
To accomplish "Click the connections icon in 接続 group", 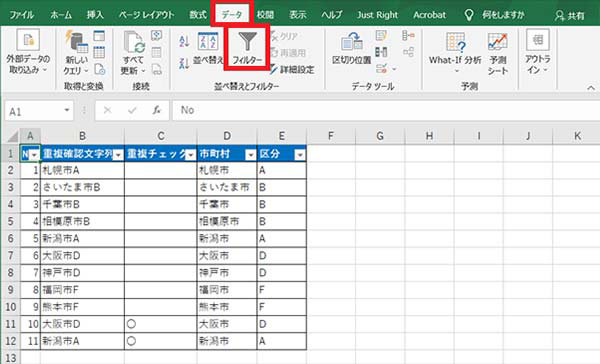I will (x=157, y=36).
